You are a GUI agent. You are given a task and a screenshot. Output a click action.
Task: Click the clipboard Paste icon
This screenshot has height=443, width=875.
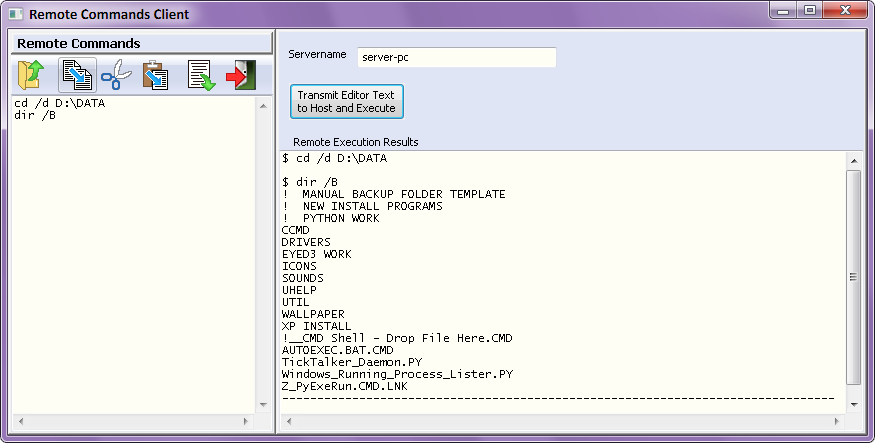click(154, 75)
